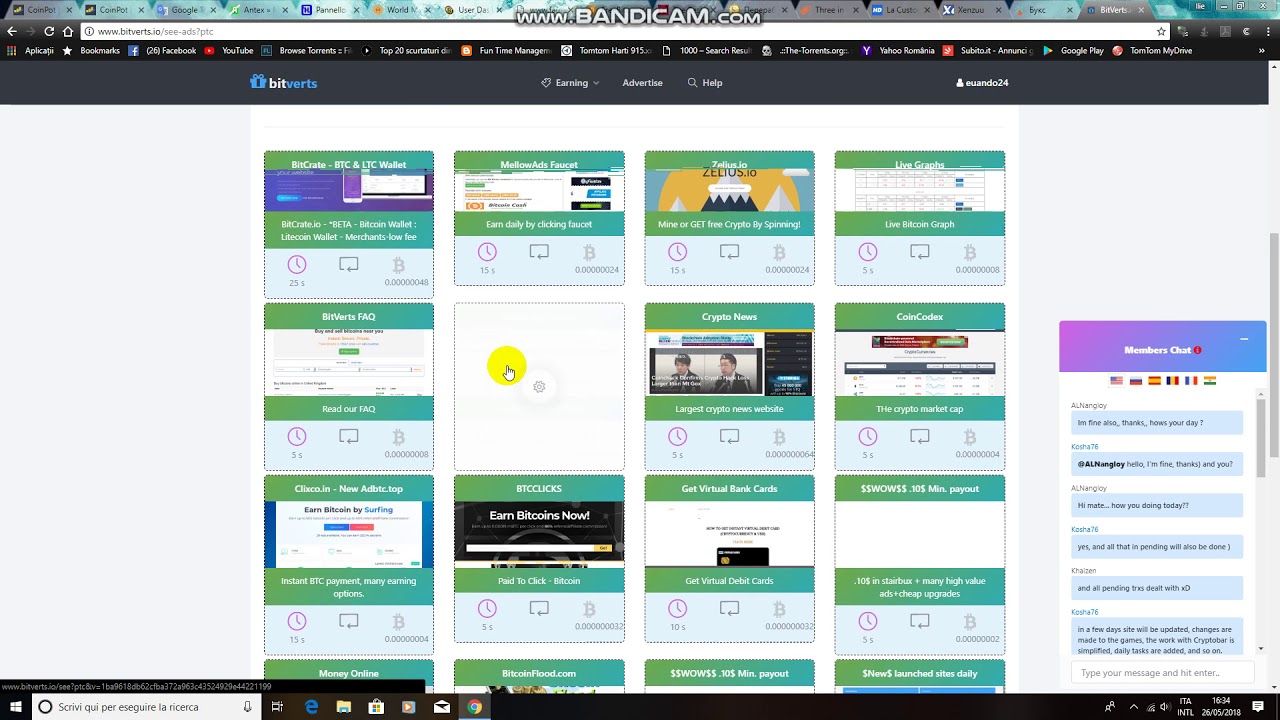Open the Live Graphs ad title
The width and height of the screenshot is (1280, 720).
click(920, 165)
